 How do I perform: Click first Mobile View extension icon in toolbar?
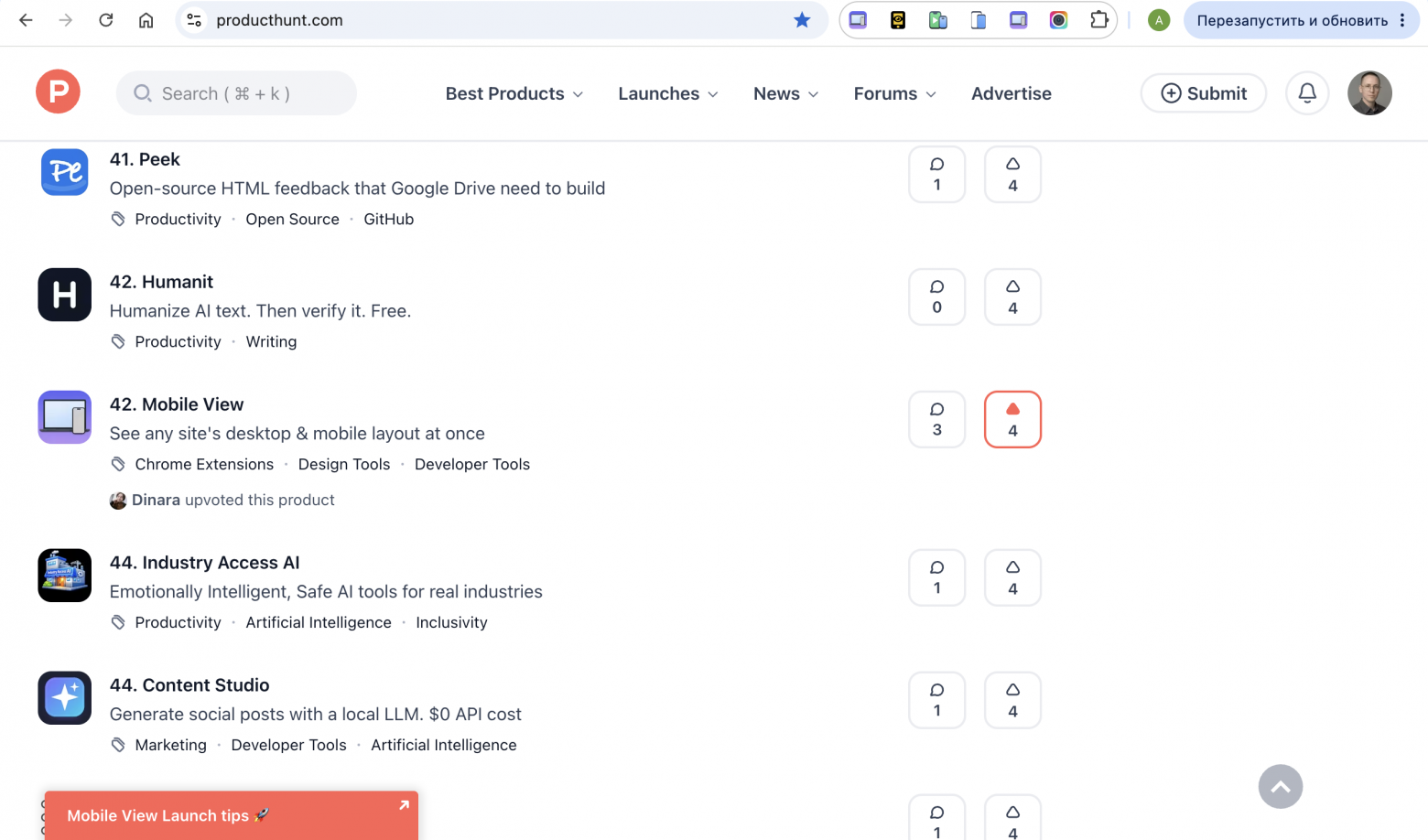click(x=858, y=20)
